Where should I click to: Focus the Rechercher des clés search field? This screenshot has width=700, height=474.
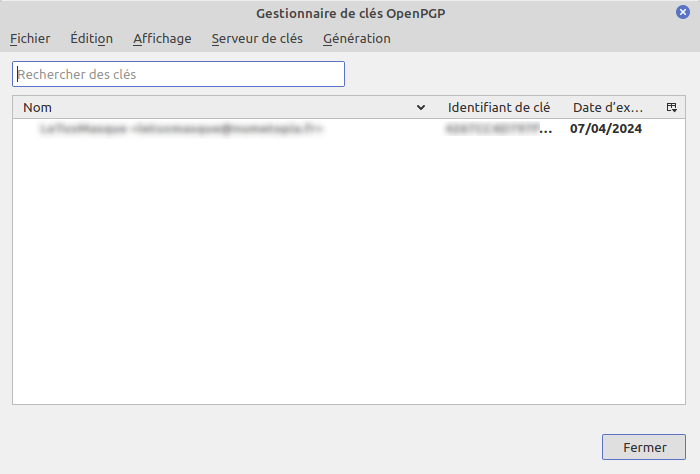pos(179,74)
